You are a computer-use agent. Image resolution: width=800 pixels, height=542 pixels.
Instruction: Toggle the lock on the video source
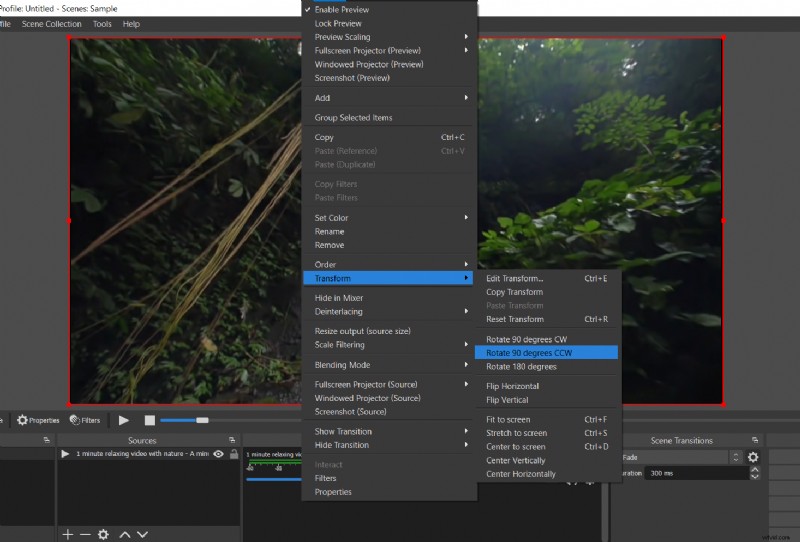(x=233, y=454)
